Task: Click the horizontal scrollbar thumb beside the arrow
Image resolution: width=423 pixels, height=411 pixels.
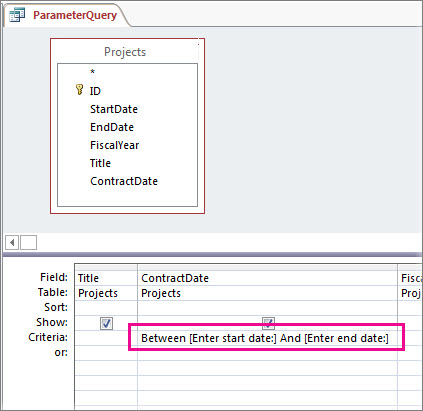Action: tap(28, 242)
